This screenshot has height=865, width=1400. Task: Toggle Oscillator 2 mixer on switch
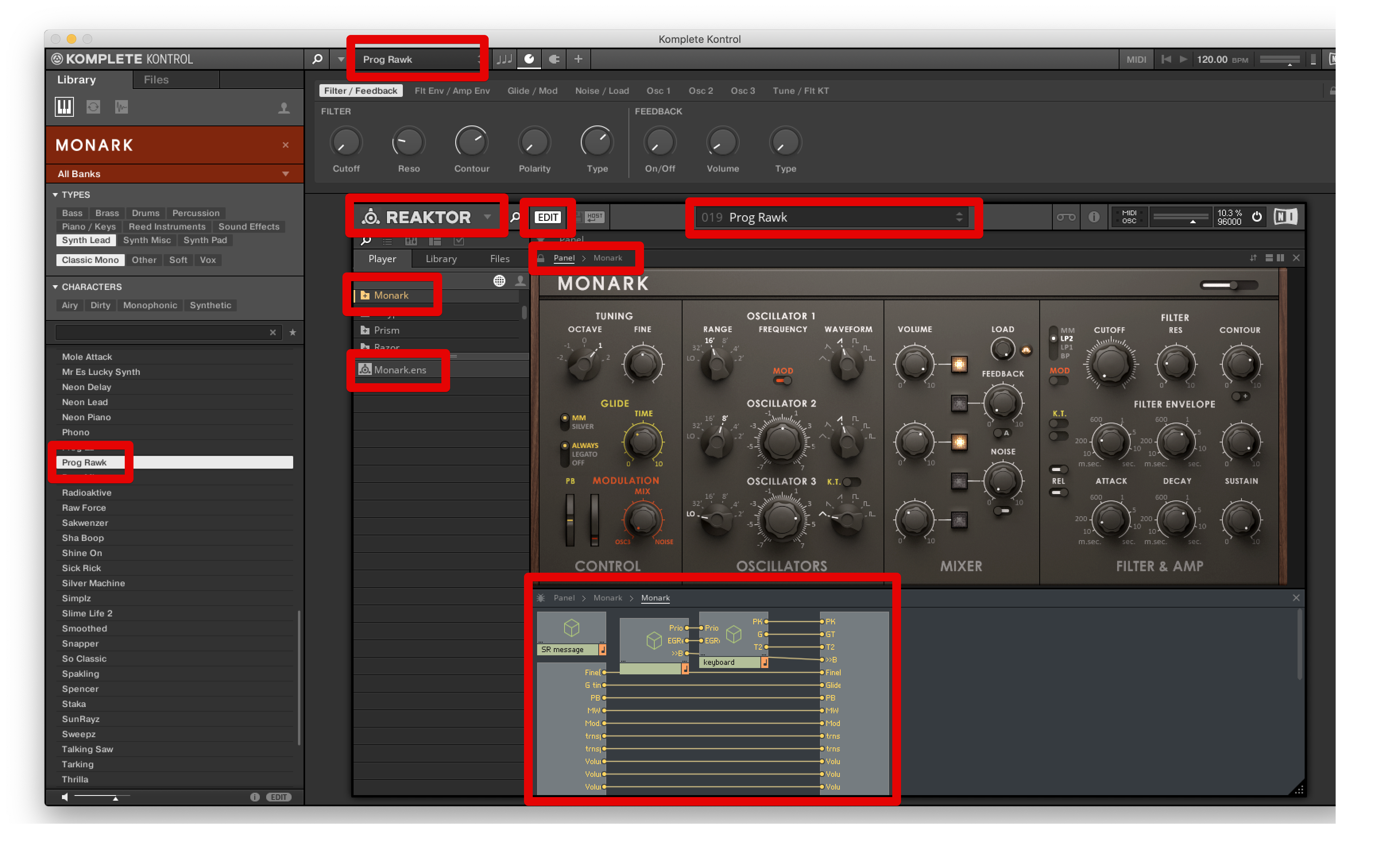pyautogui.click(x=959, y=442)
